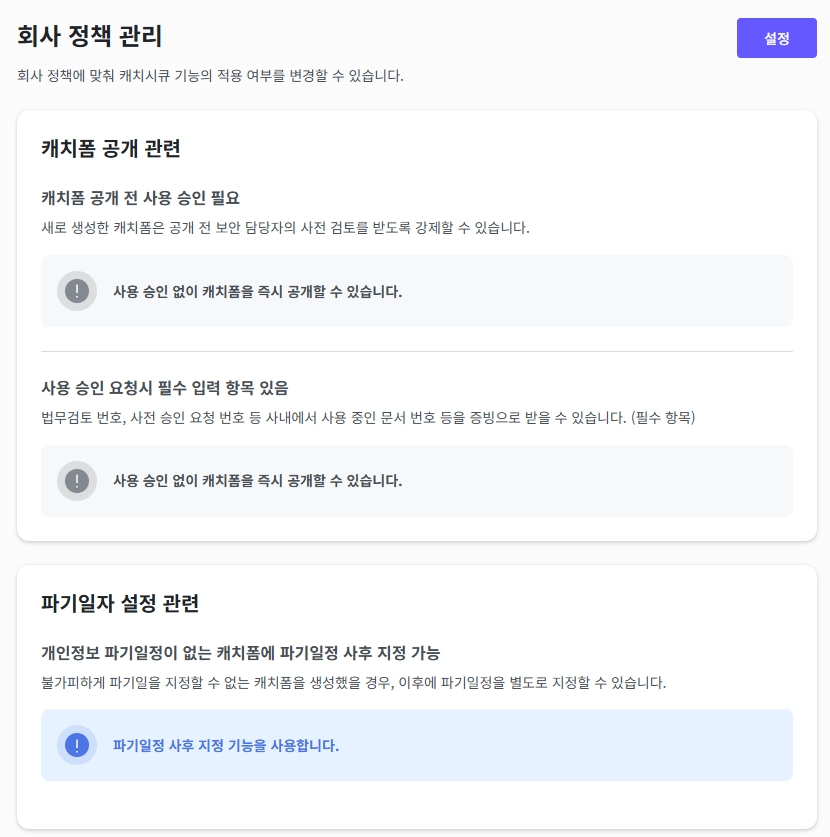Click the page subtitle about 캐치시큐 기능 적용 여부
This screenshot has height=837, width=830.
pos(210,76)
